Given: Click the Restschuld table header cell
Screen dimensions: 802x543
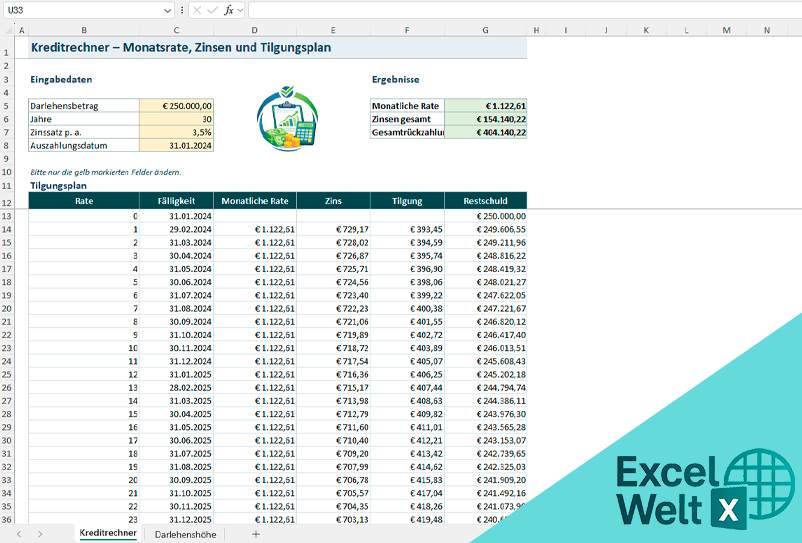Looking at the screenshot, I should point(485,201).
